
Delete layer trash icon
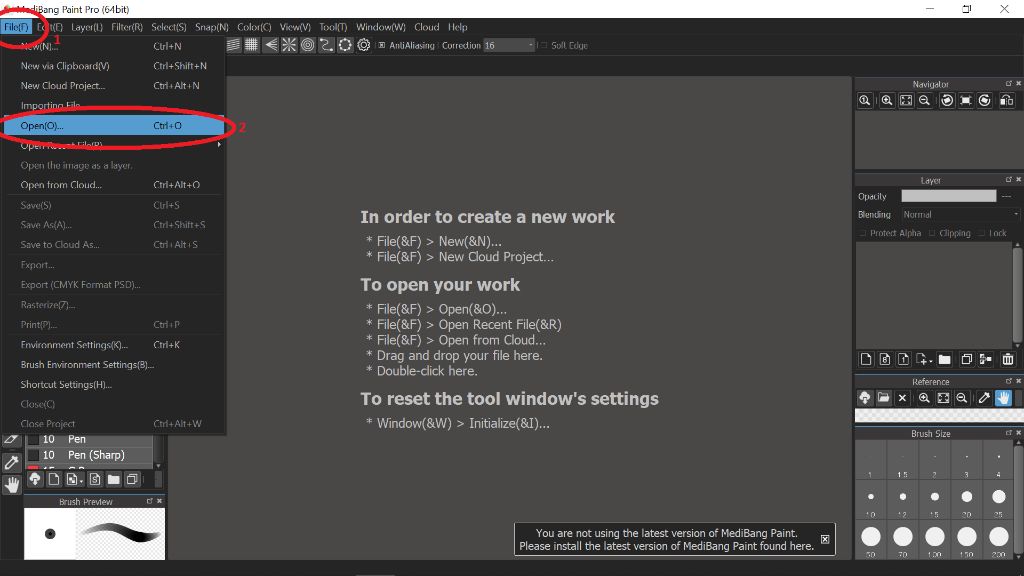point(1008,359)
